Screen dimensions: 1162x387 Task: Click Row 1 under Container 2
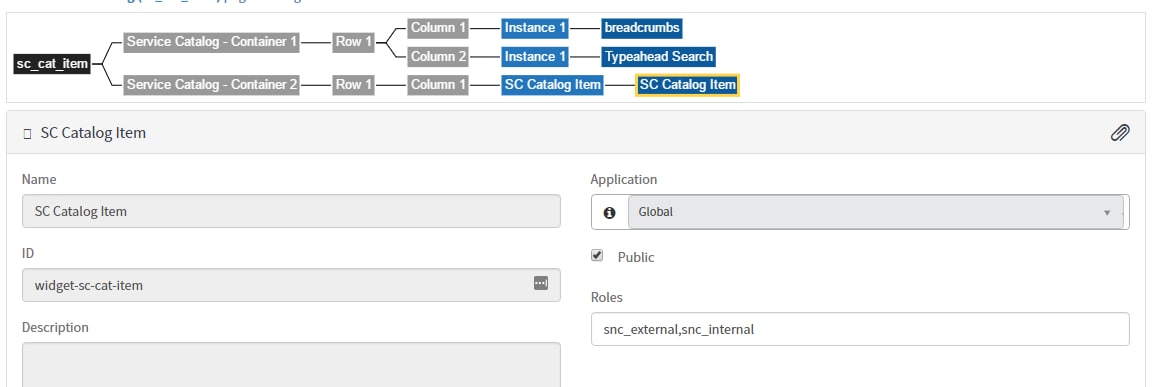(x=353, y=85)
